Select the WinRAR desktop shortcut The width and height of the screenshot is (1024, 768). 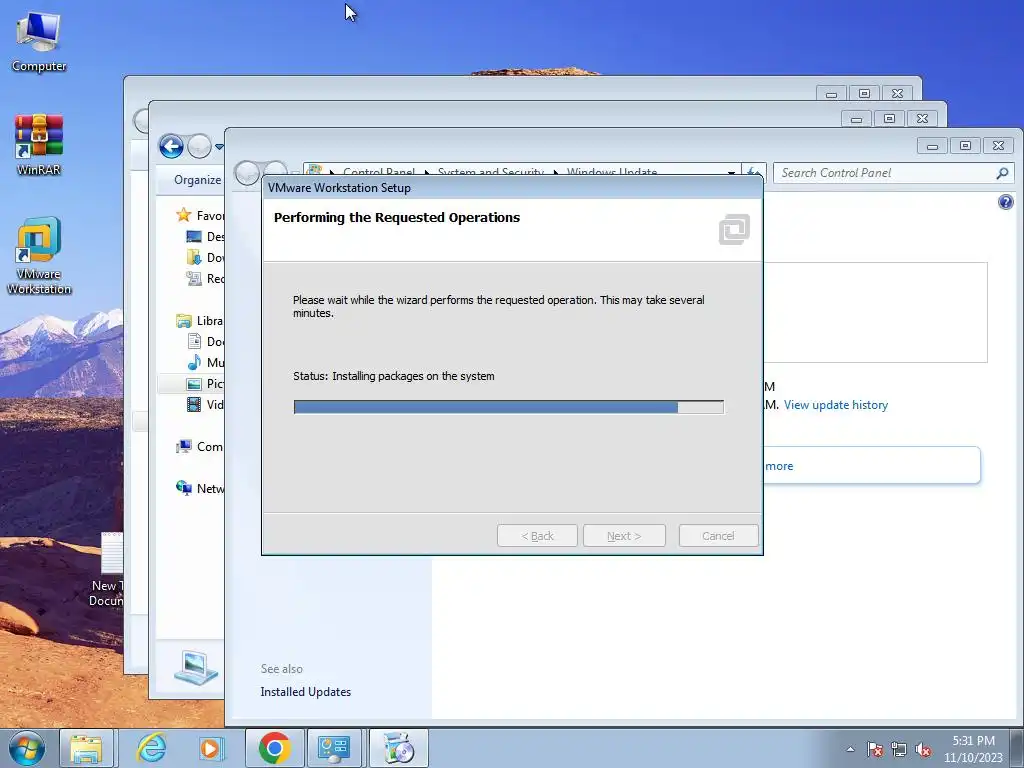click(x=39, y=145)
